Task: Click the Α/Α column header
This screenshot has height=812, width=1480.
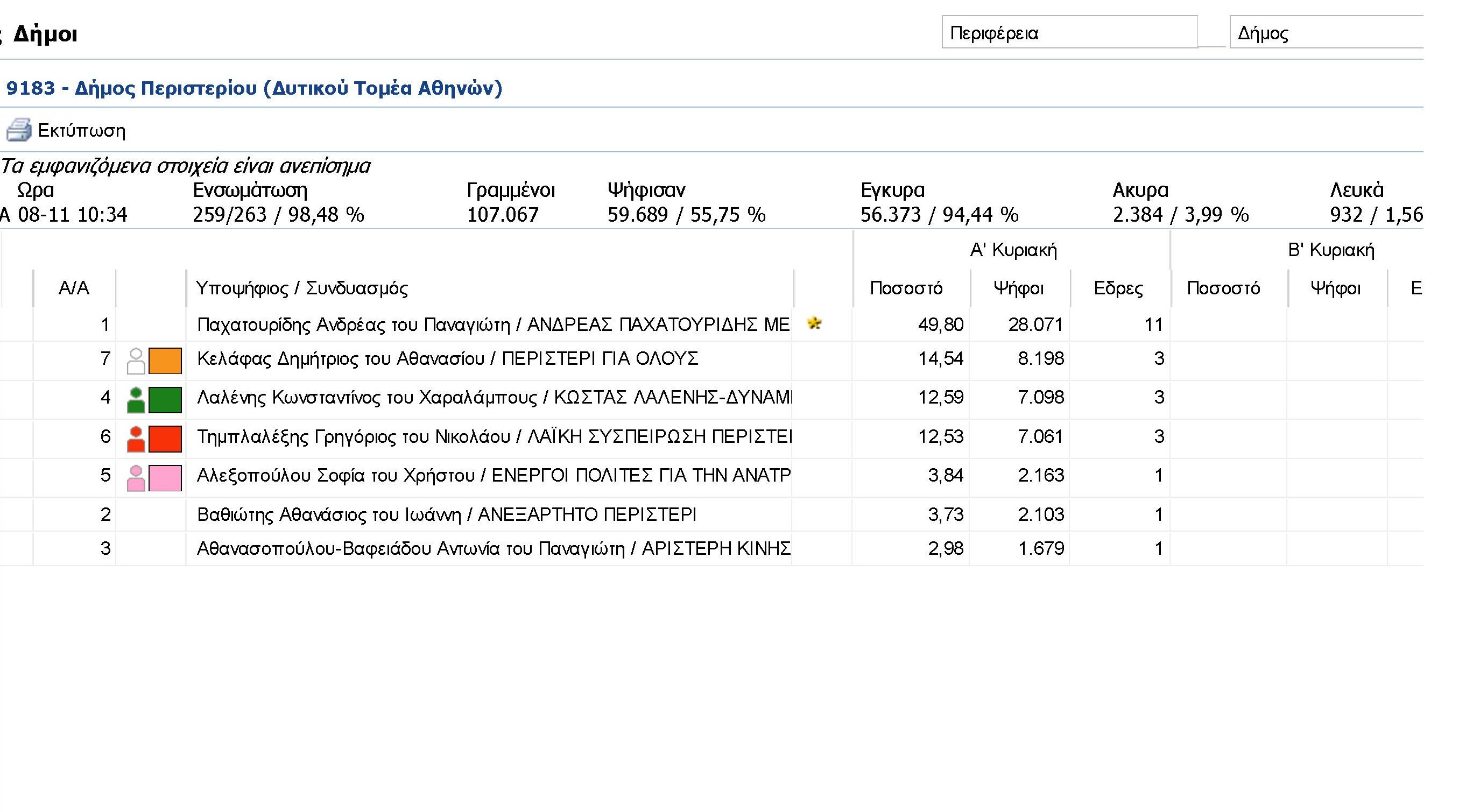Action: pyautogui.click(x=74, y=288)
